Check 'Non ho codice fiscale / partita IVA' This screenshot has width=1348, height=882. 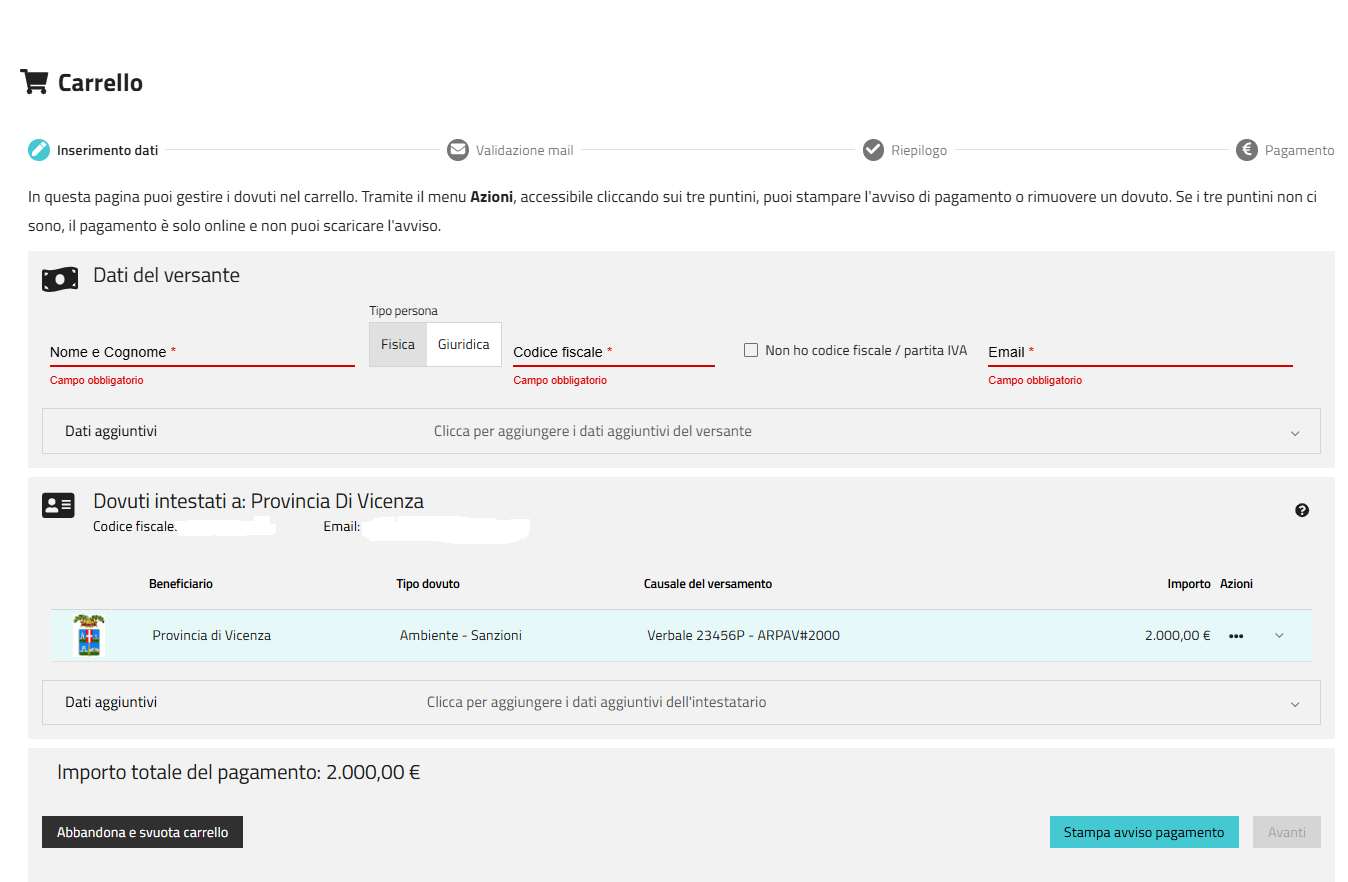[751, 350]
